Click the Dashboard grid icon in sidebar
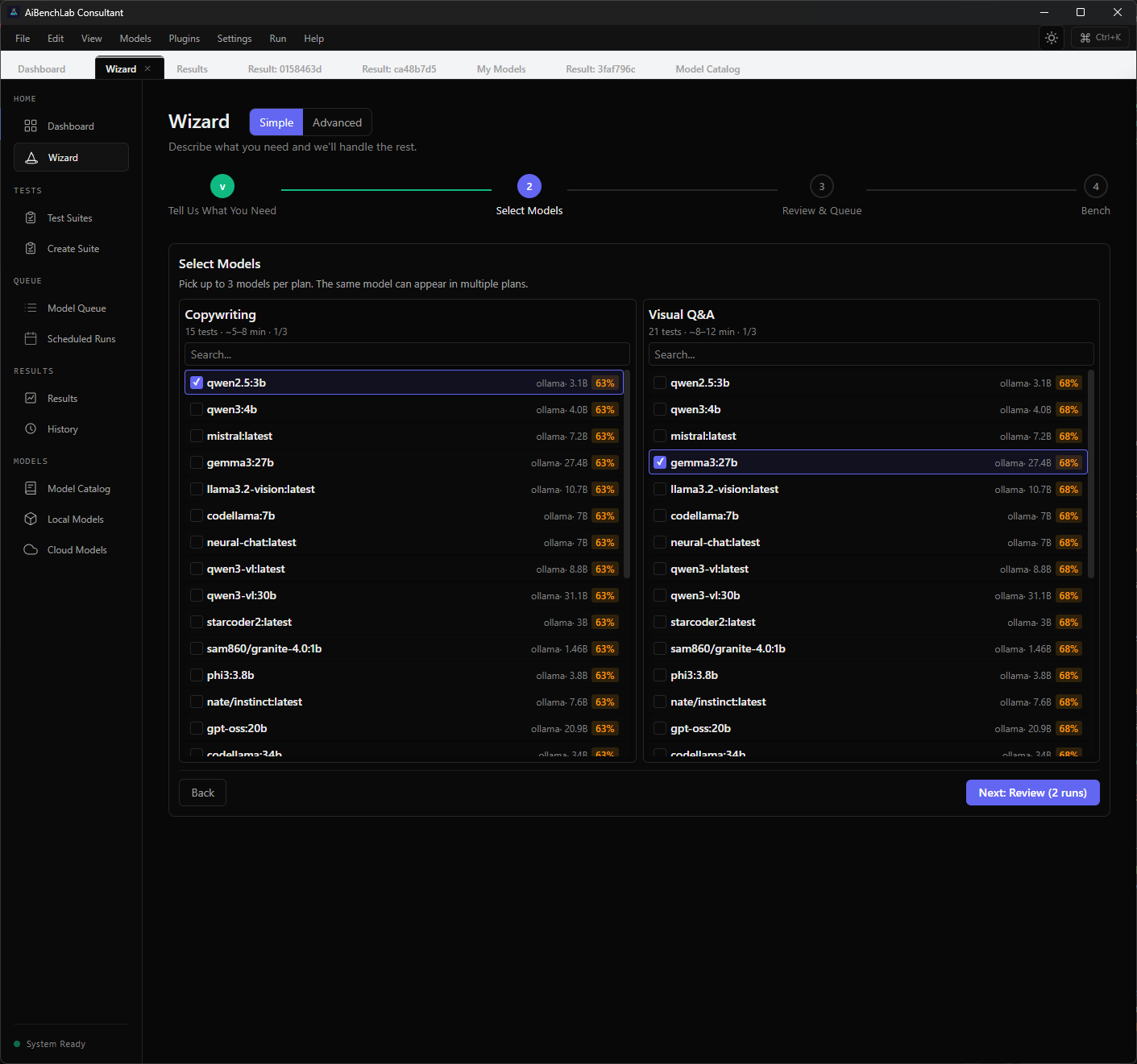 [31, 126]
